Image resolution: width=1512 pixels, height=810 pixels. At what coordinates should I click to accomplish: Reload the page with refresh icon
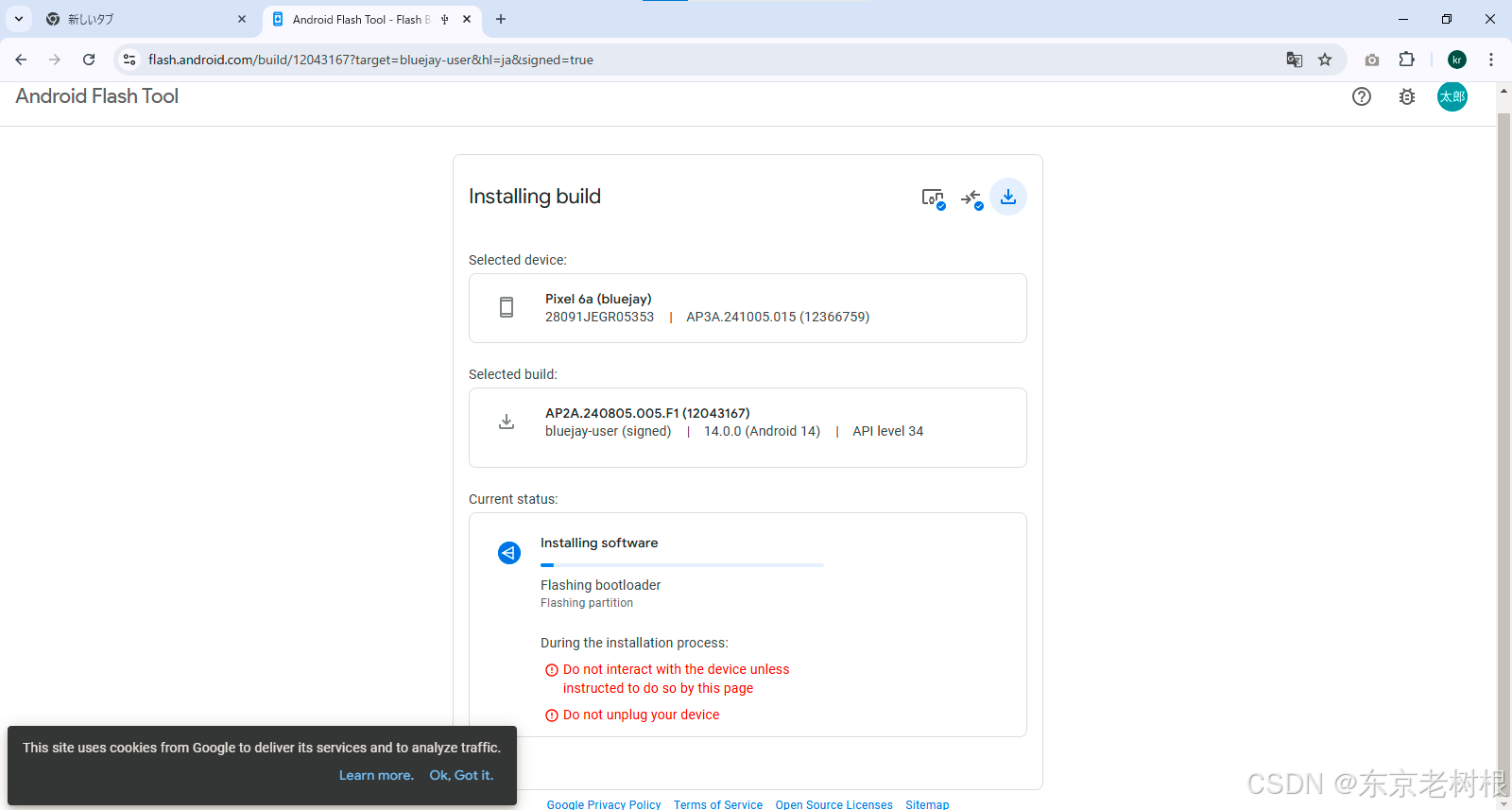[89, 60]
